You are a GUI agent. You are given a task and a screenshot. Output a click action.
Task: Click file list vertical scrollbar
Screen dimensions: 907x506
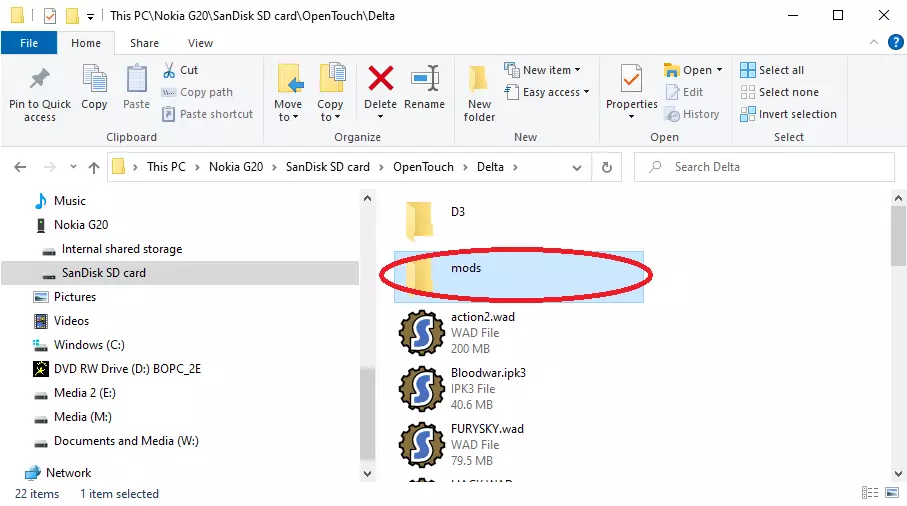(x=898, y=236)
